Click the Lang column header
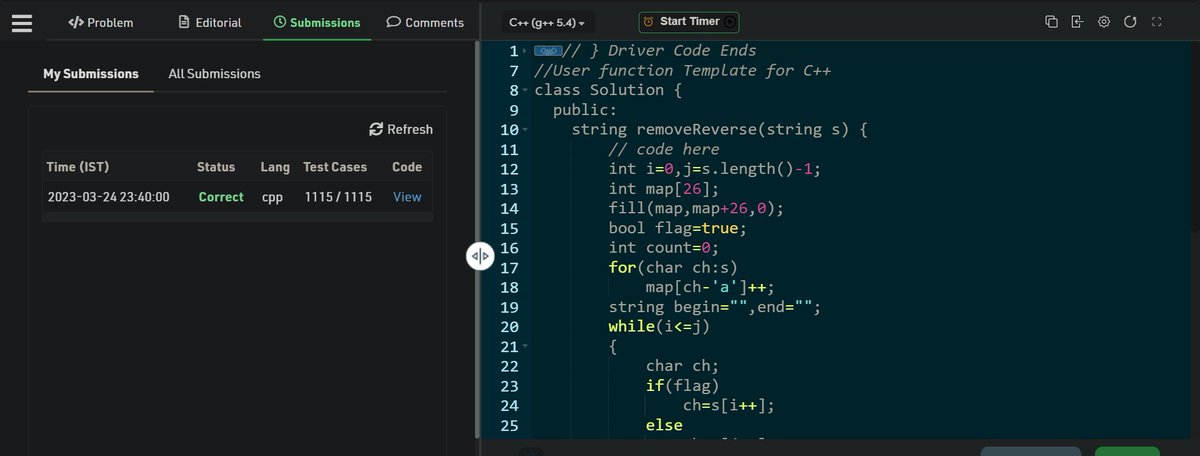The width and height of the screenshot is (1200, 456). (275, 167)
